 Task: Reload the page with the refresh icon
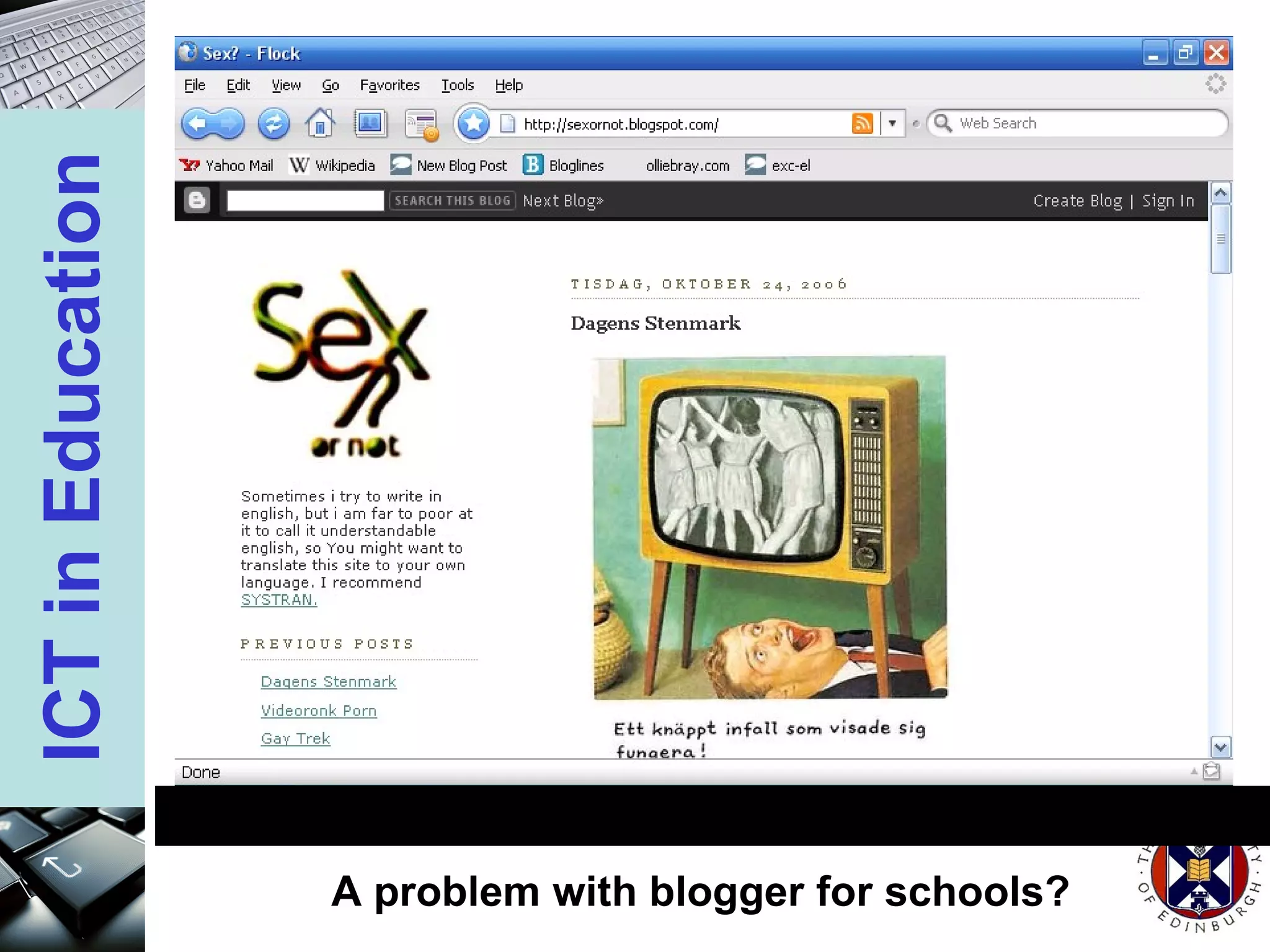click(x=273, y=123)
